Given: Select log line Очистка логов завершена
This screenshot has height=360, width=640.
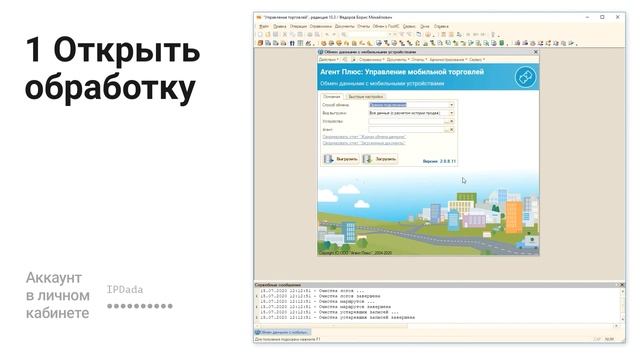Looking at the screenshot, I should pos(320,296).
